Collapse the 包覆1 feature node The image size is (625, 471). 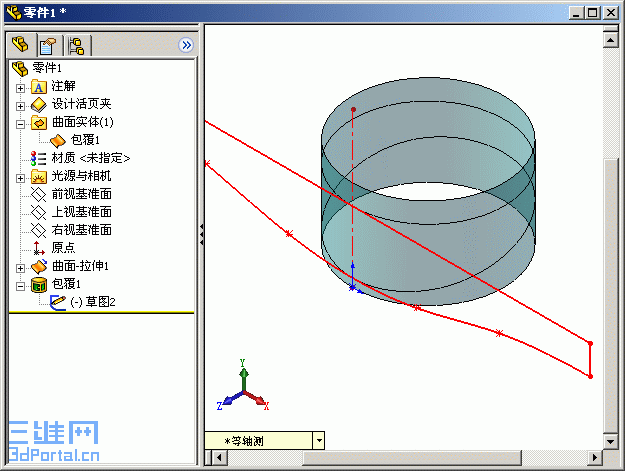[20, 286]
